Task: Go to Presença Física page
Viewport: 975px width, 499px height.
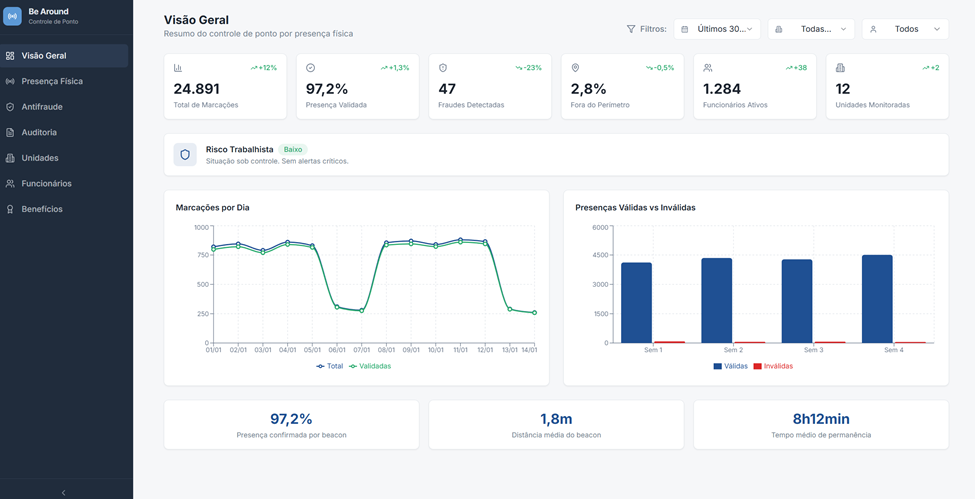Action: (64, 81)
